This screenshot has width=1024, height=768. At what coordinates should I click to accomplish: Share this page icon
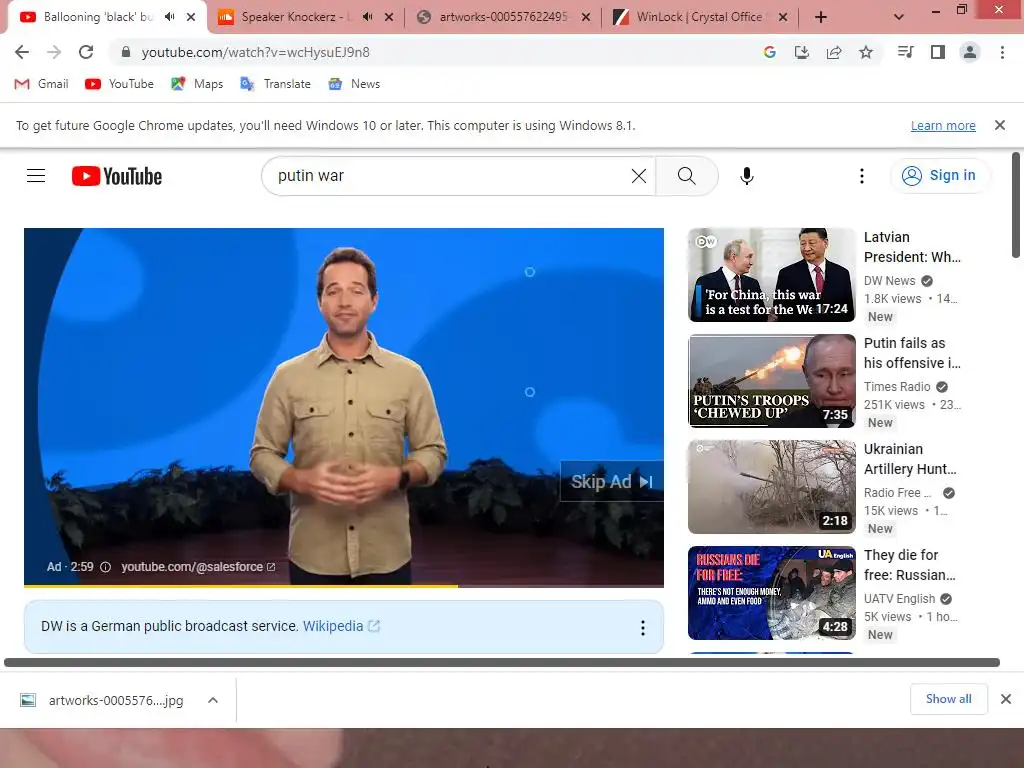pos(834,52)
